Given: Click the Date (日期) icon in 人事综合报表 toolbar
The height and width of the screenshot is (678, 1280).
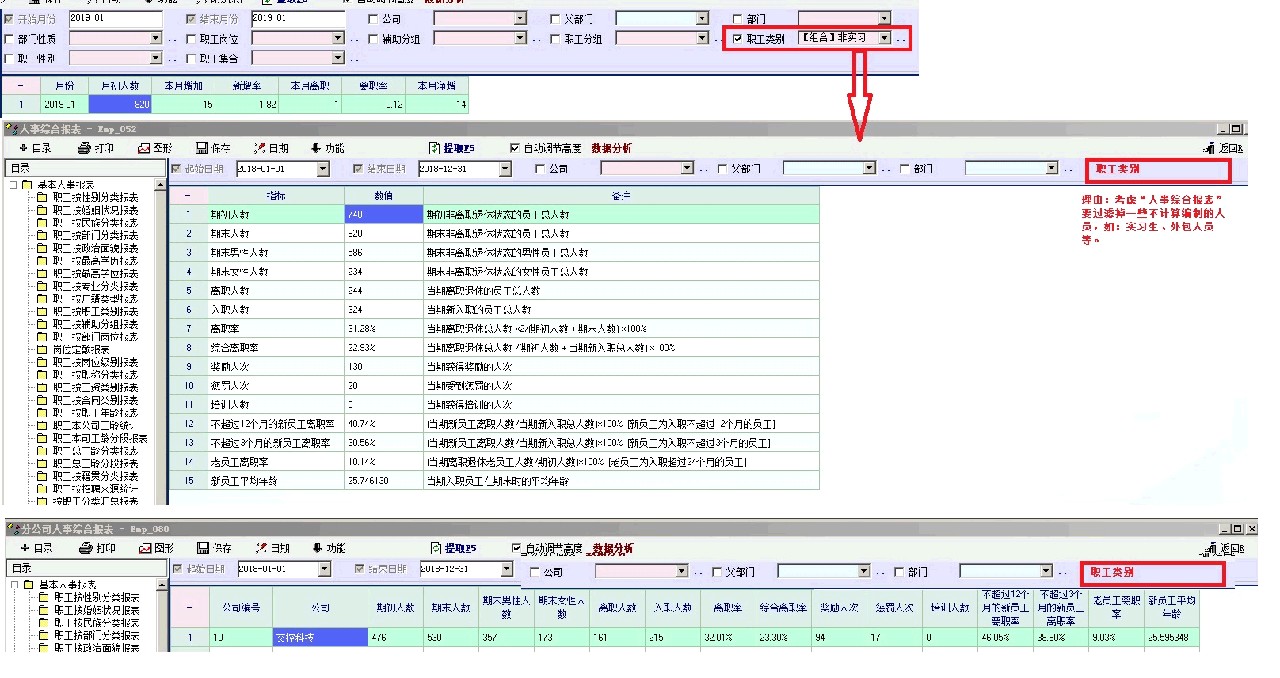Looking at the screenshot, I should click(x=271, y=148).
